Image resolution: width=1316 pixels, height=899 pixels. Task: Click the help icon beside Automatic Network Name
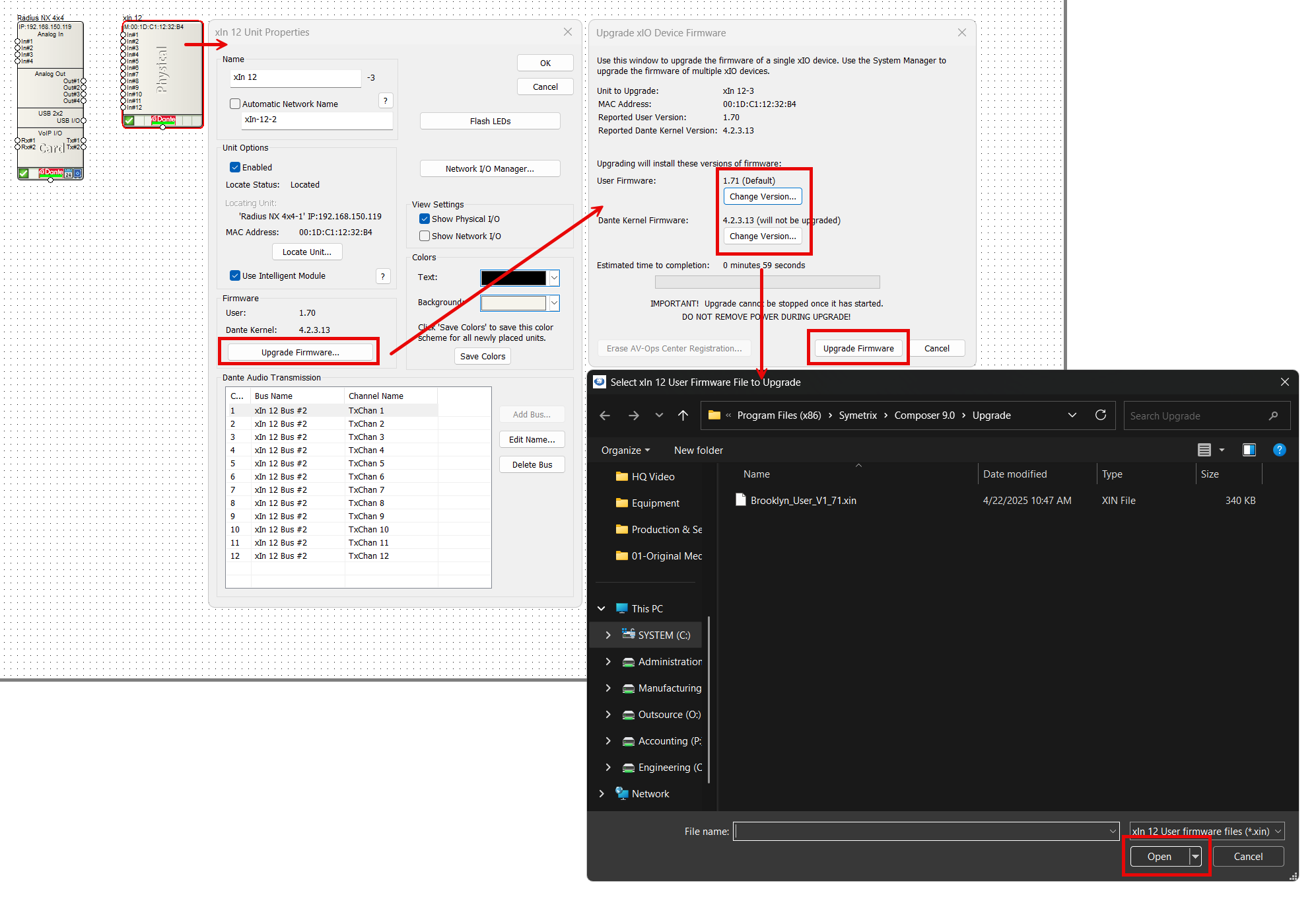(x=386, y=101)
